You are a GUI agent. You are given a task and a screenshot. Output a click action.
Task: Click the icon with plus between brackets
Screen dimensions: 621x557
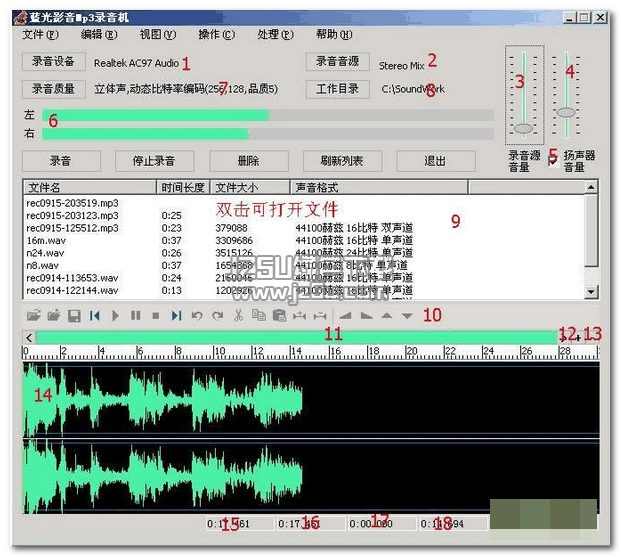tap(299, 316)
